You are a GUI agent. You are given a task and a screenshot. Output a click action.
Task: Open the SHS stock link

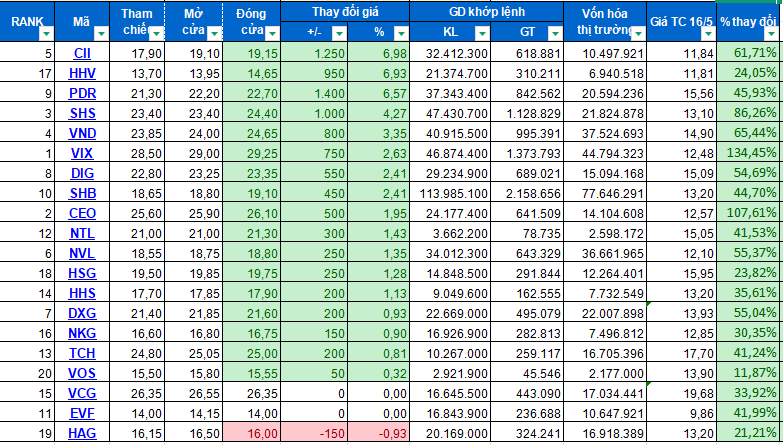point(82,113)
